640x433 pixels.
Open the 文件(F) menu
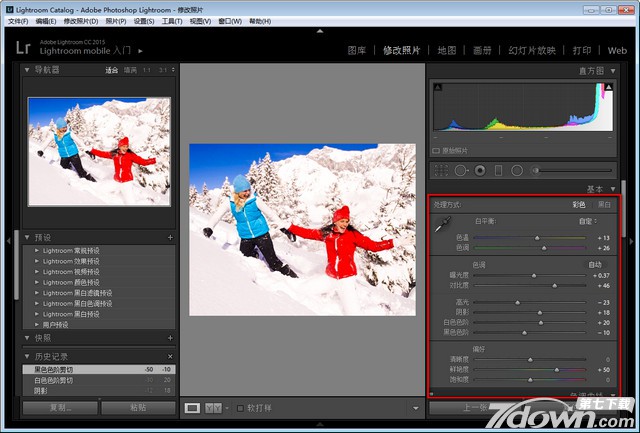tap(18, 21)
